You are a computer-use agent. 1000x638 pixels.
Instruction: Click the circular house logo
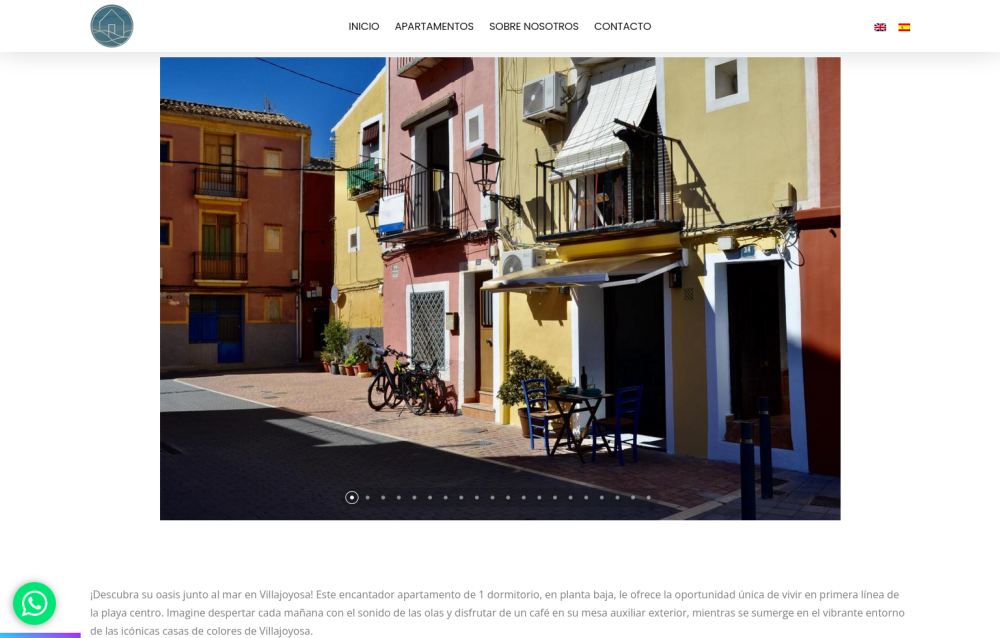112,26
